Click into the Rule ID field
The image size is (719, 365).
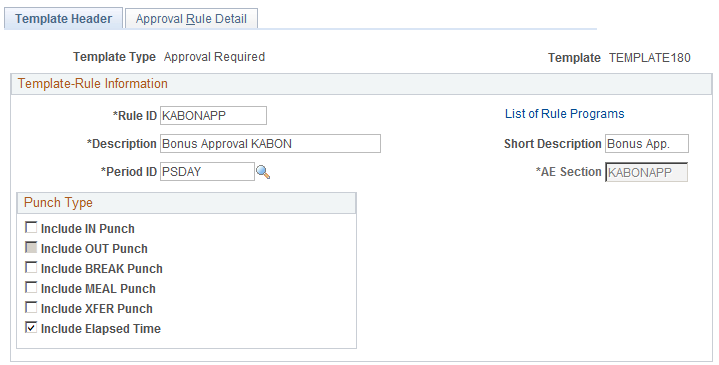pos(213,116)
